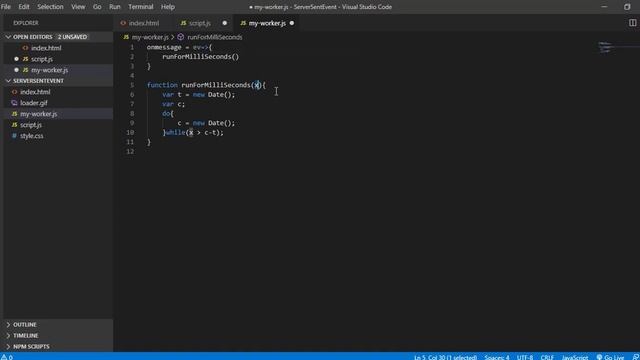Click the unsaved dot on script.js tab

[x=224, y=23]
